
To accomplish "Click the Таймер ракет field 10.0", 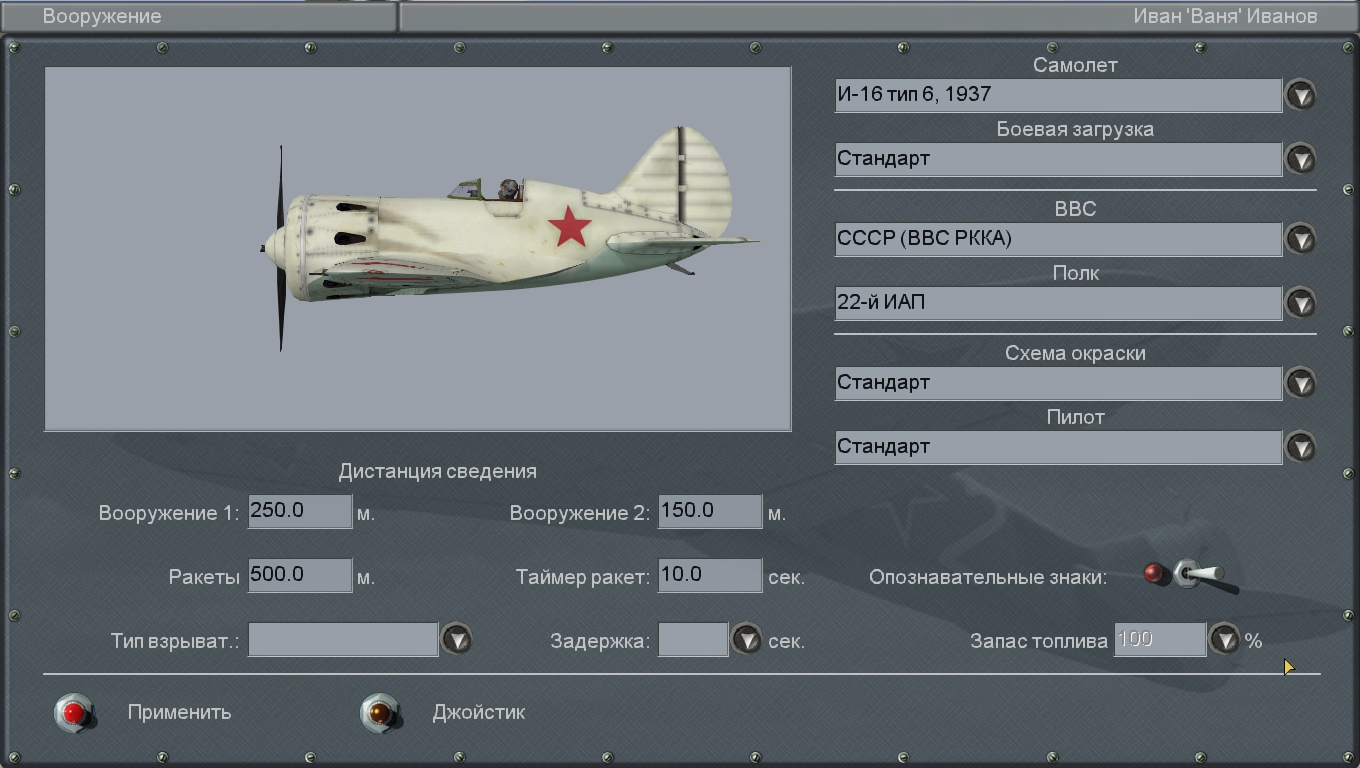I will 710,575.
